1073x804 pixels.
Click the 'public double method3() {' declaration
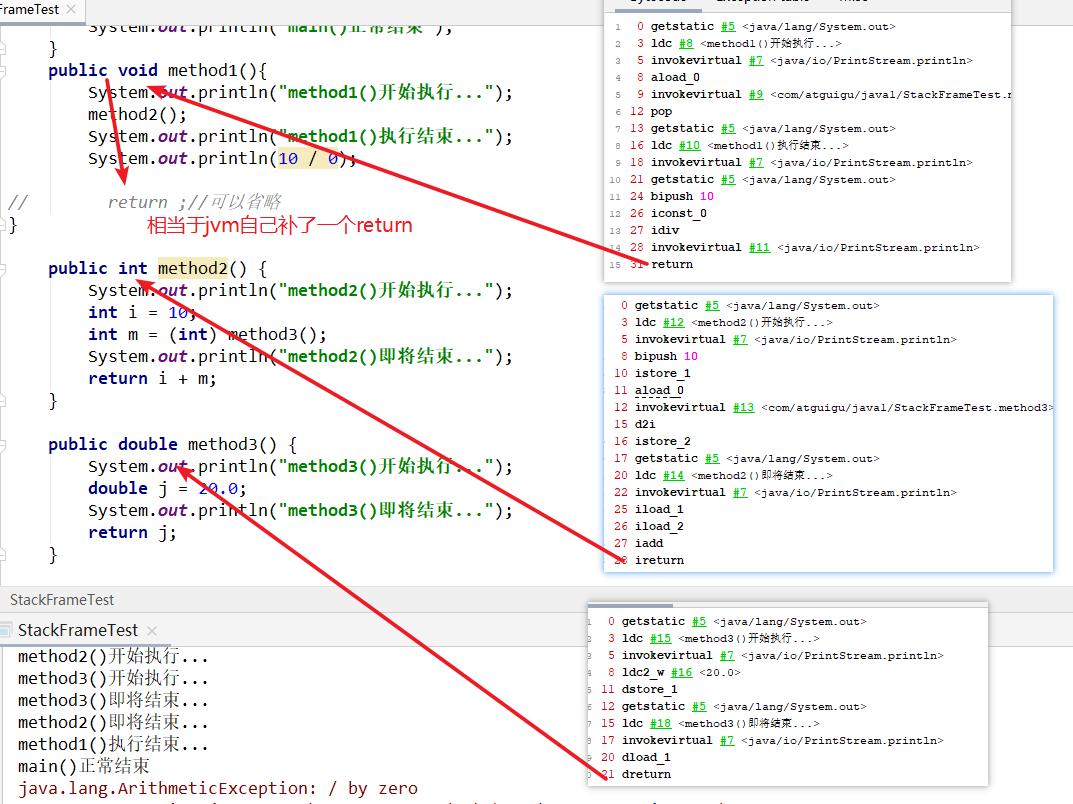click(172, 445)
